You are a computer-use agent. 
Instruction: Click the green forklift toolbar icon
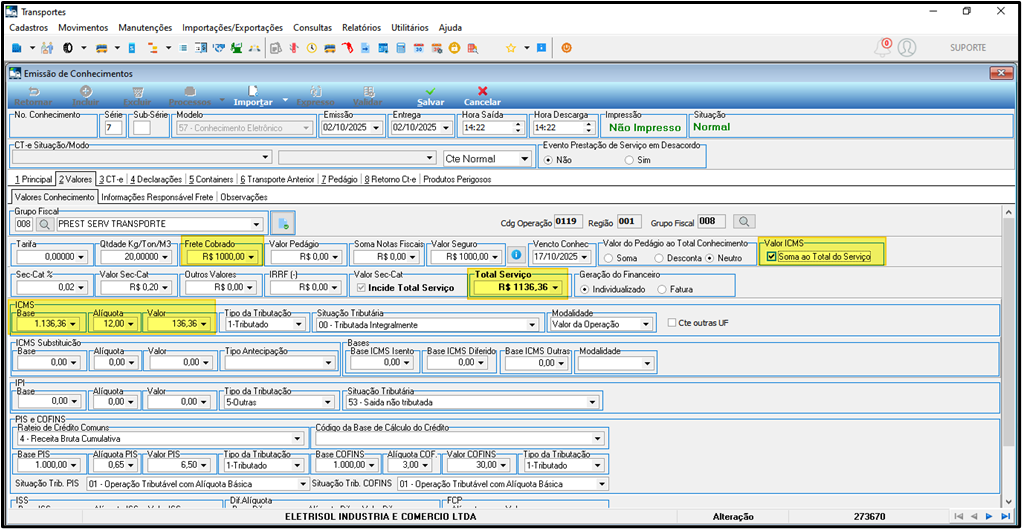pos(235,48)
